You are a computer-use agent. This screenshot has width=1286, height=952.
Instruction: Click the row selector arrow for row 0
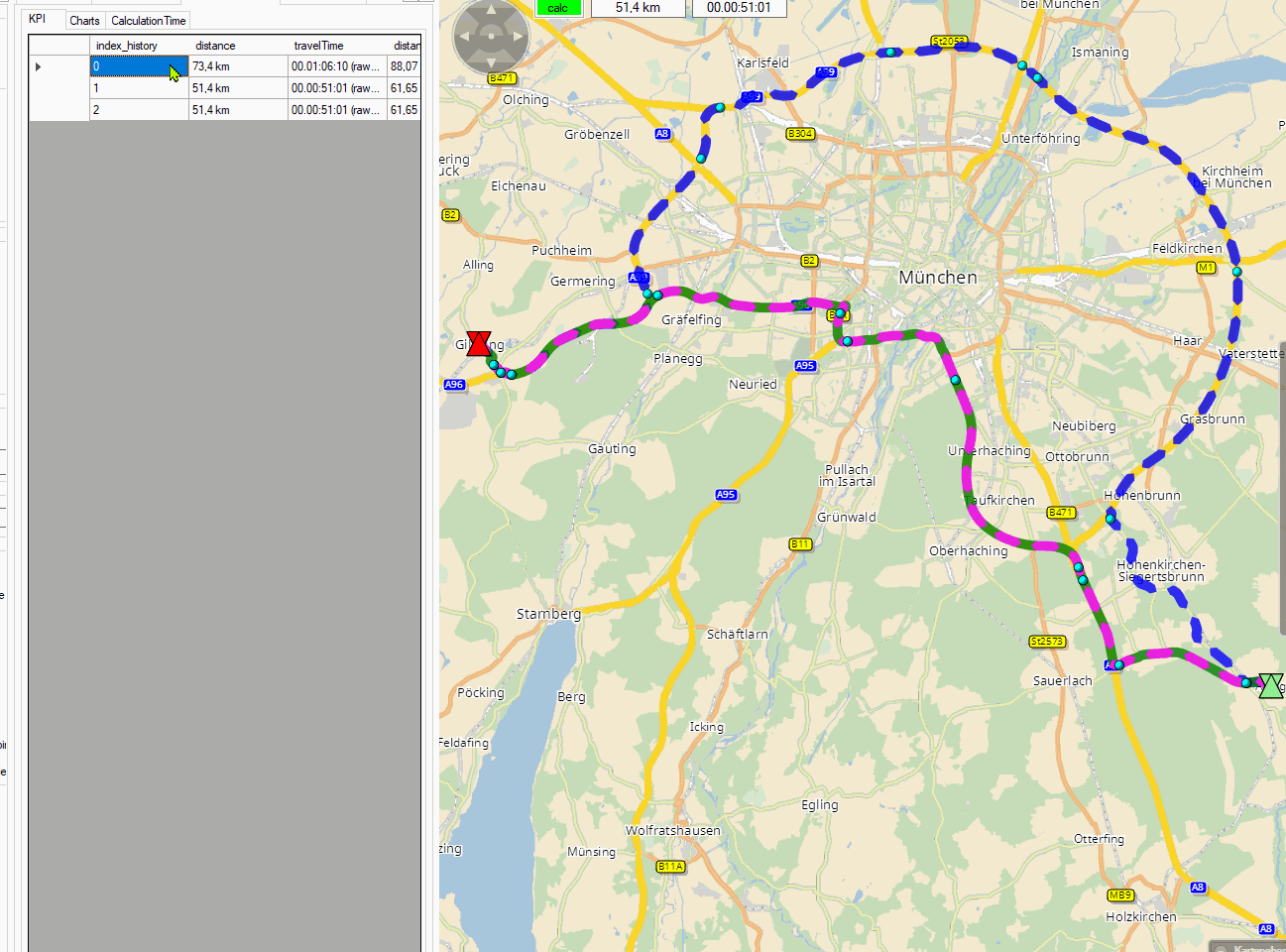click(x=39, y=67)
